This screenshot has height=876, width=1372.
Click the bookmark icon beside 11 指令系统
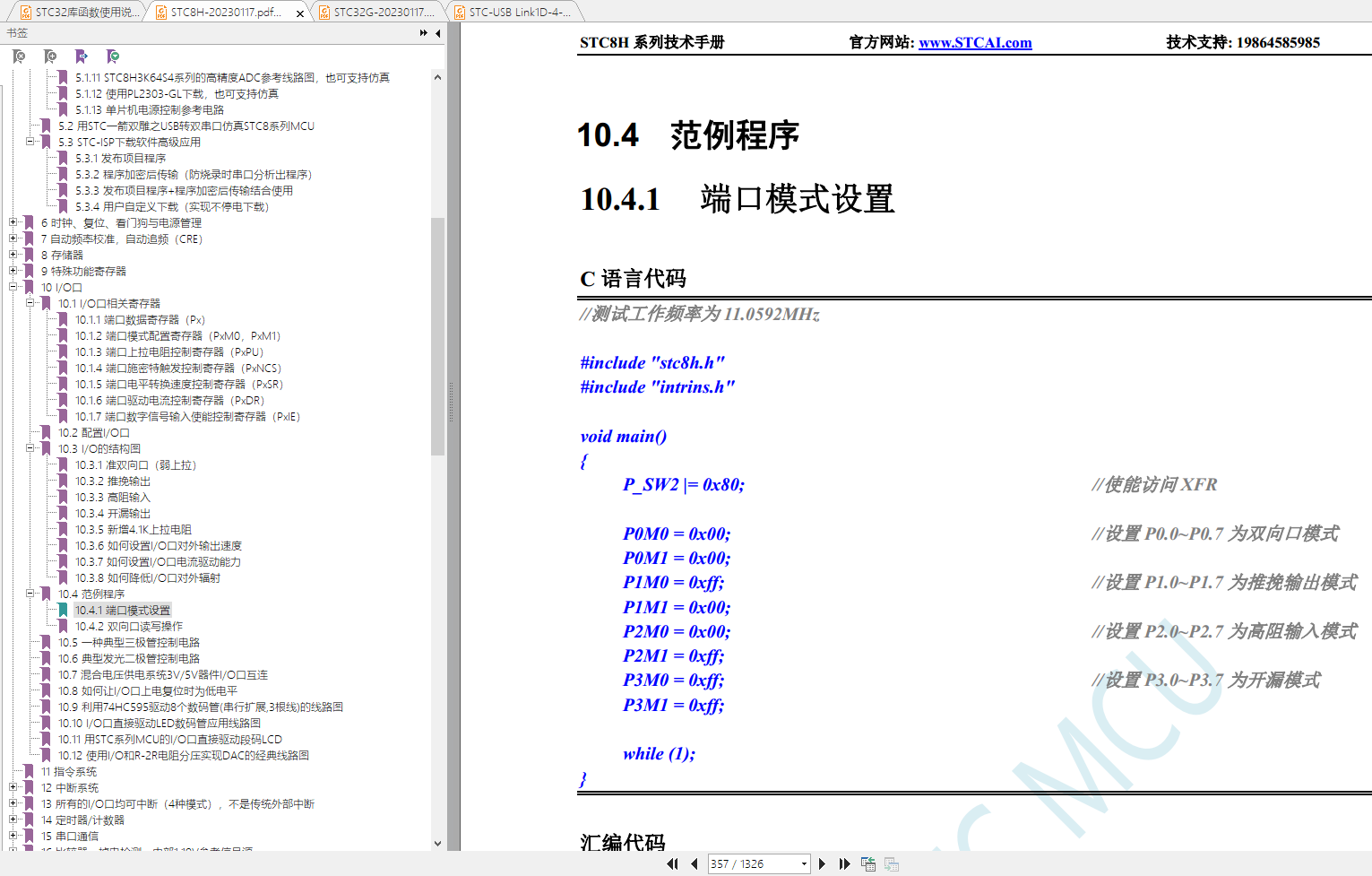(30, 771)
